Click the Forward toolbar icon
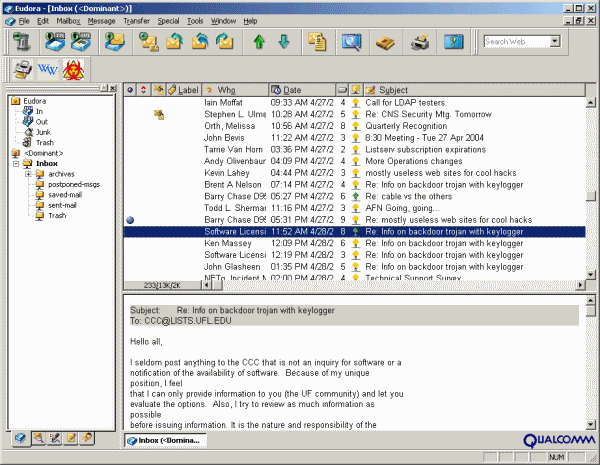Screen dimensions: 600x465 tap(225, 41)
